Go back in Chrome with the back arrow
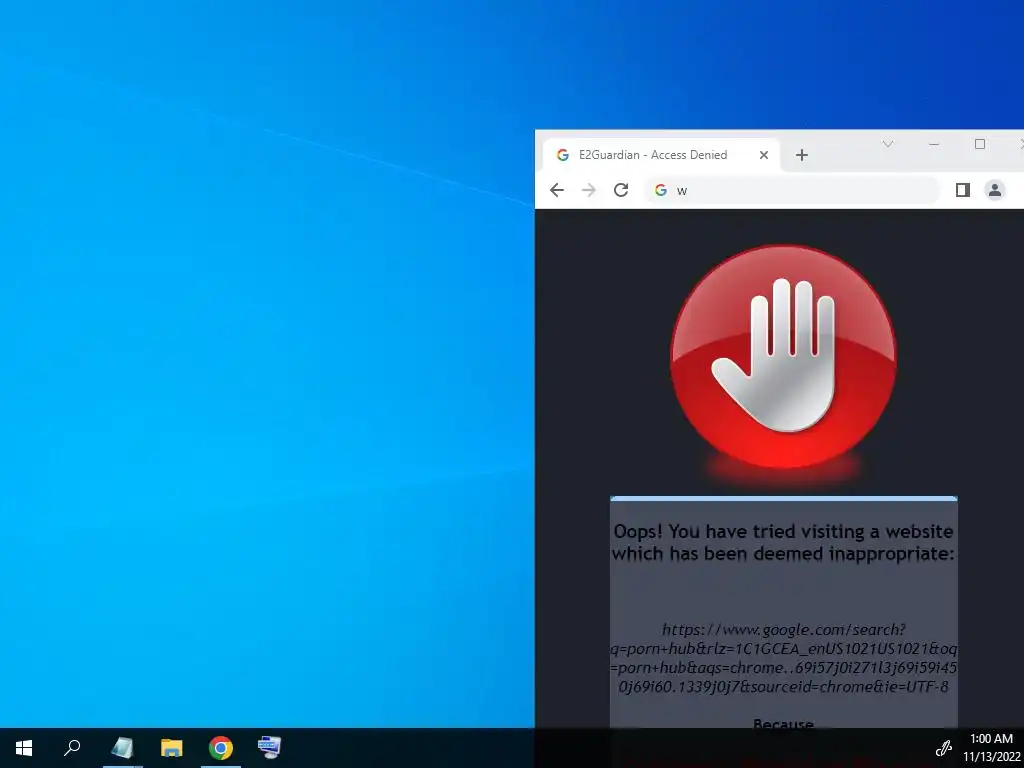The height and width of the screenshot is (768, 1024). (556, 190)
